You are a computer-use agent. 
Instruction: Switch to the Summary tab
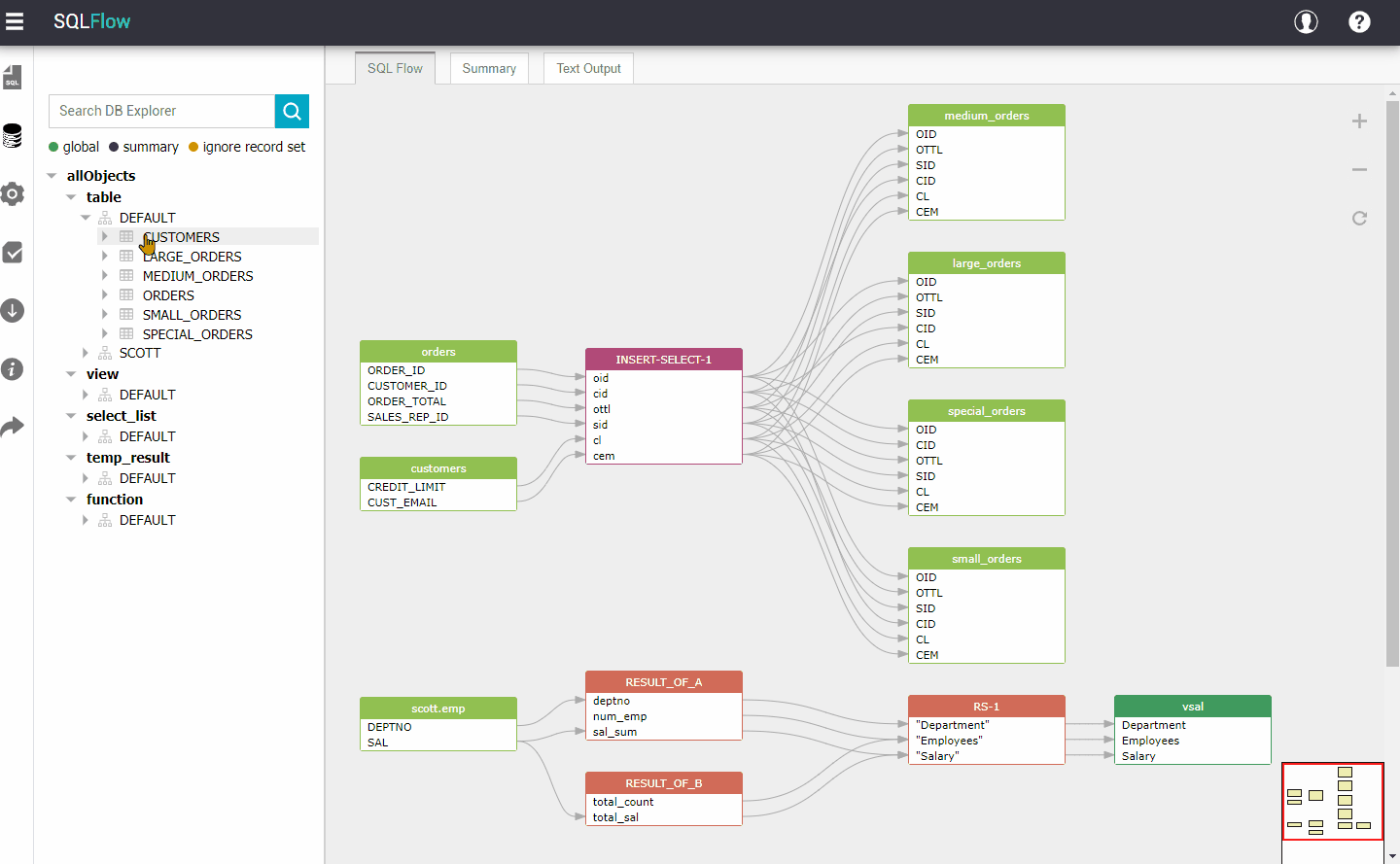[x=489, y=68]
